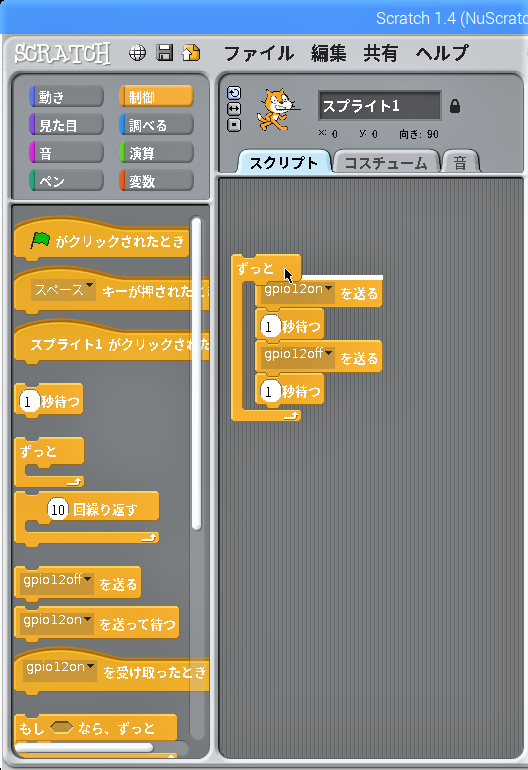Screen dimensions: 528x770
Task: Click the globe language icon
Action: [x=137, y=53]
